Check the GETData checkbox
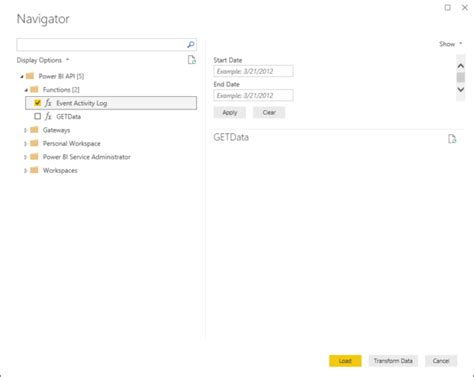The height and width of the screenshot is (377, 474). [38, 116]
